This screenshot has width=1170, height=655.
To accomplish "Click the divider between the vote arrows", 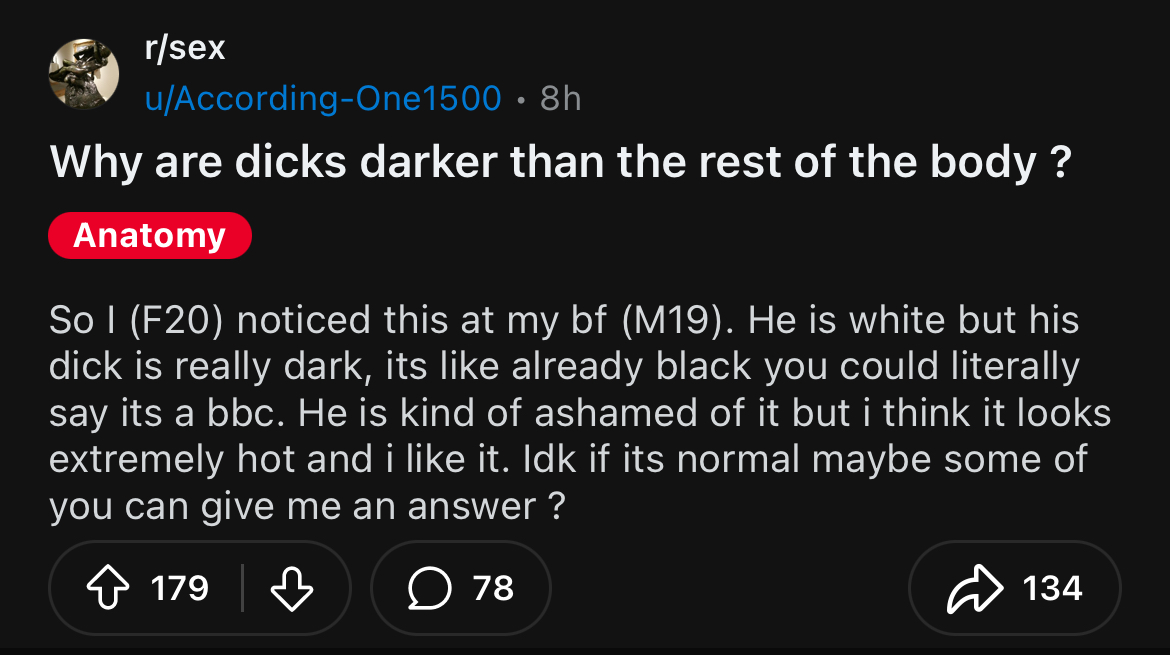I will pyautogui.click(x=243, y=587).
